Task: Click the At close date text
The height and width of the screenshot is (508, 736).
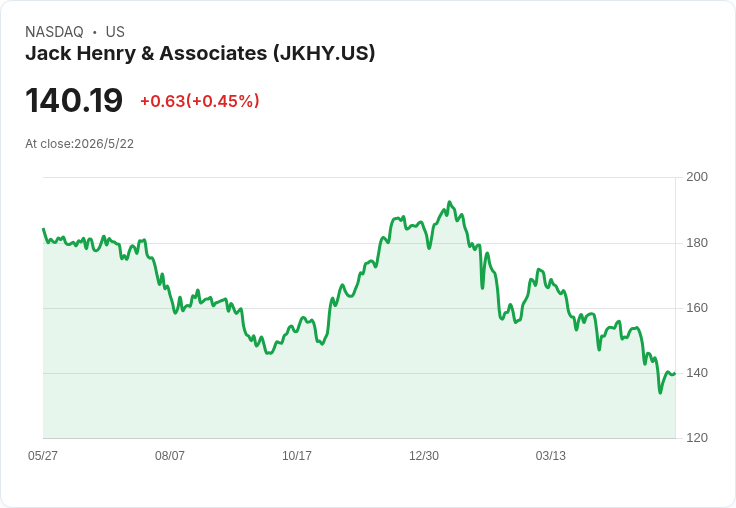Action: [x=79, y=144]
